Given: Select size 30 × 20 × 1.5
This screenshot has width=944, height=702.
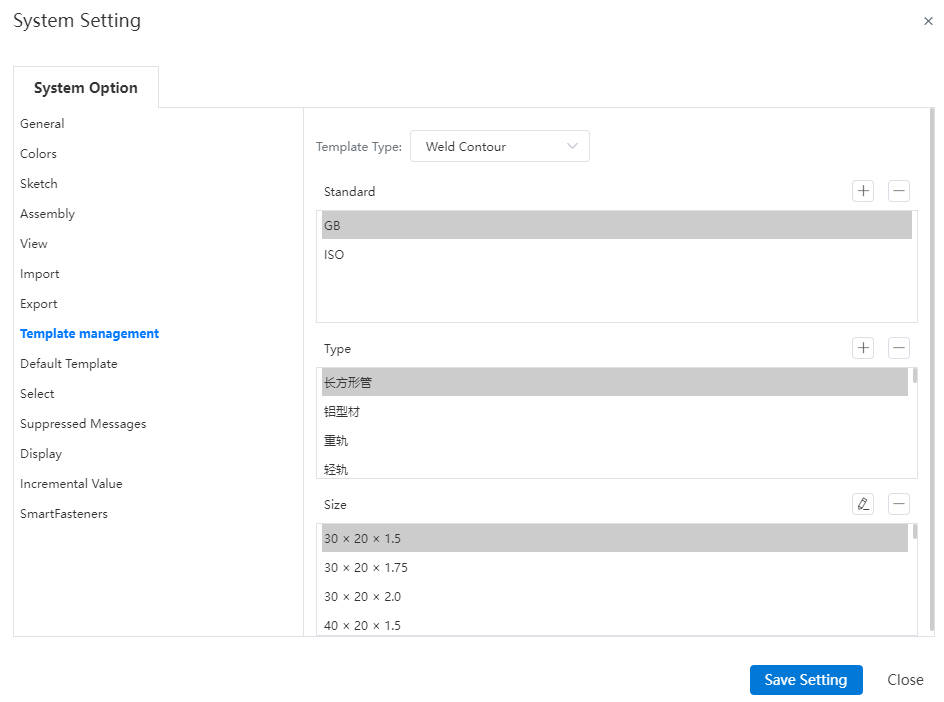Looking at the screenshot, I should [x=615, y=538].
